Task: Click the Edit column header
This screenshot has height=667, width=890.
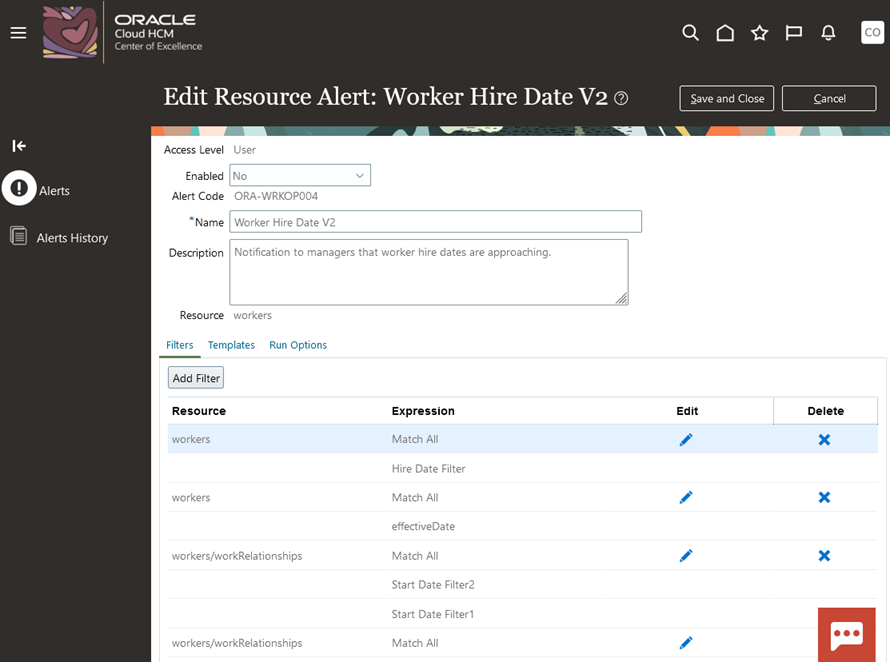Action: pos(687,411)
